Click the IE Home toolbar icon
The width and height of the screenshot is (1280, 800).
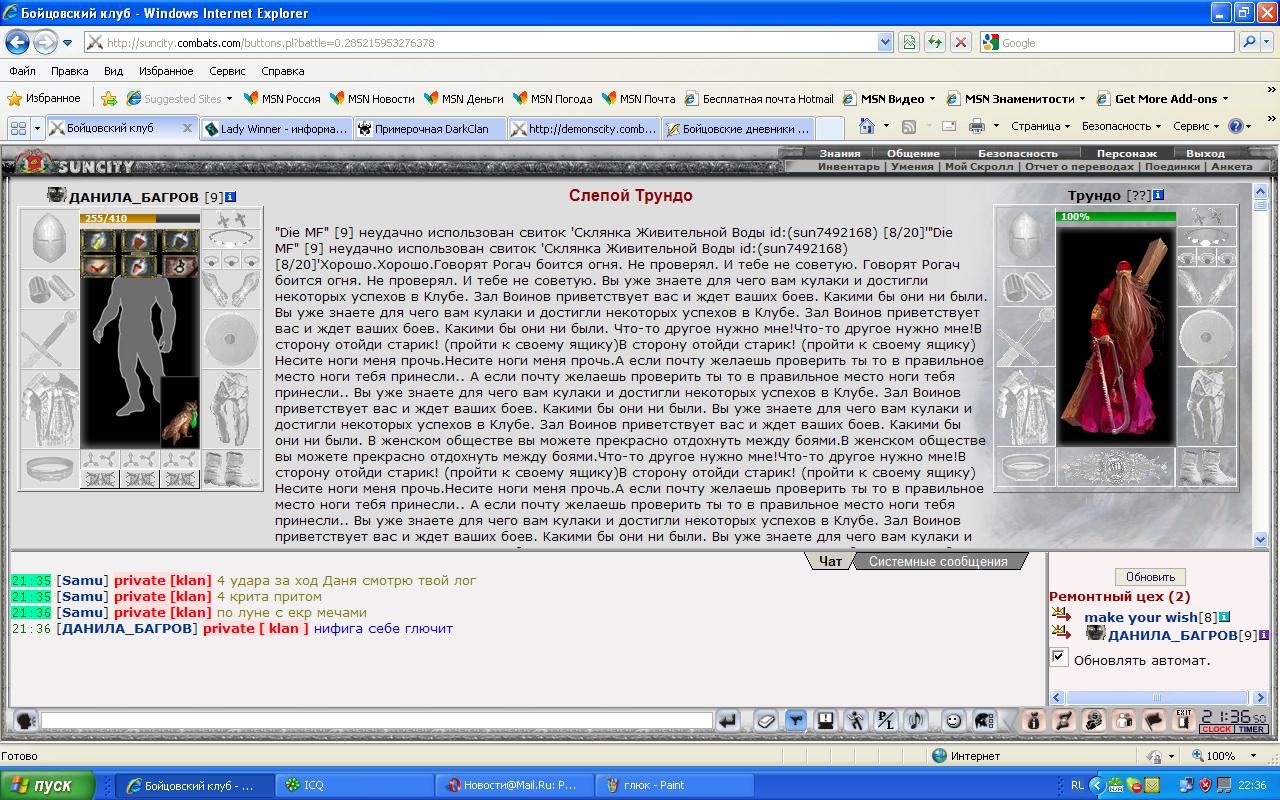867,127
